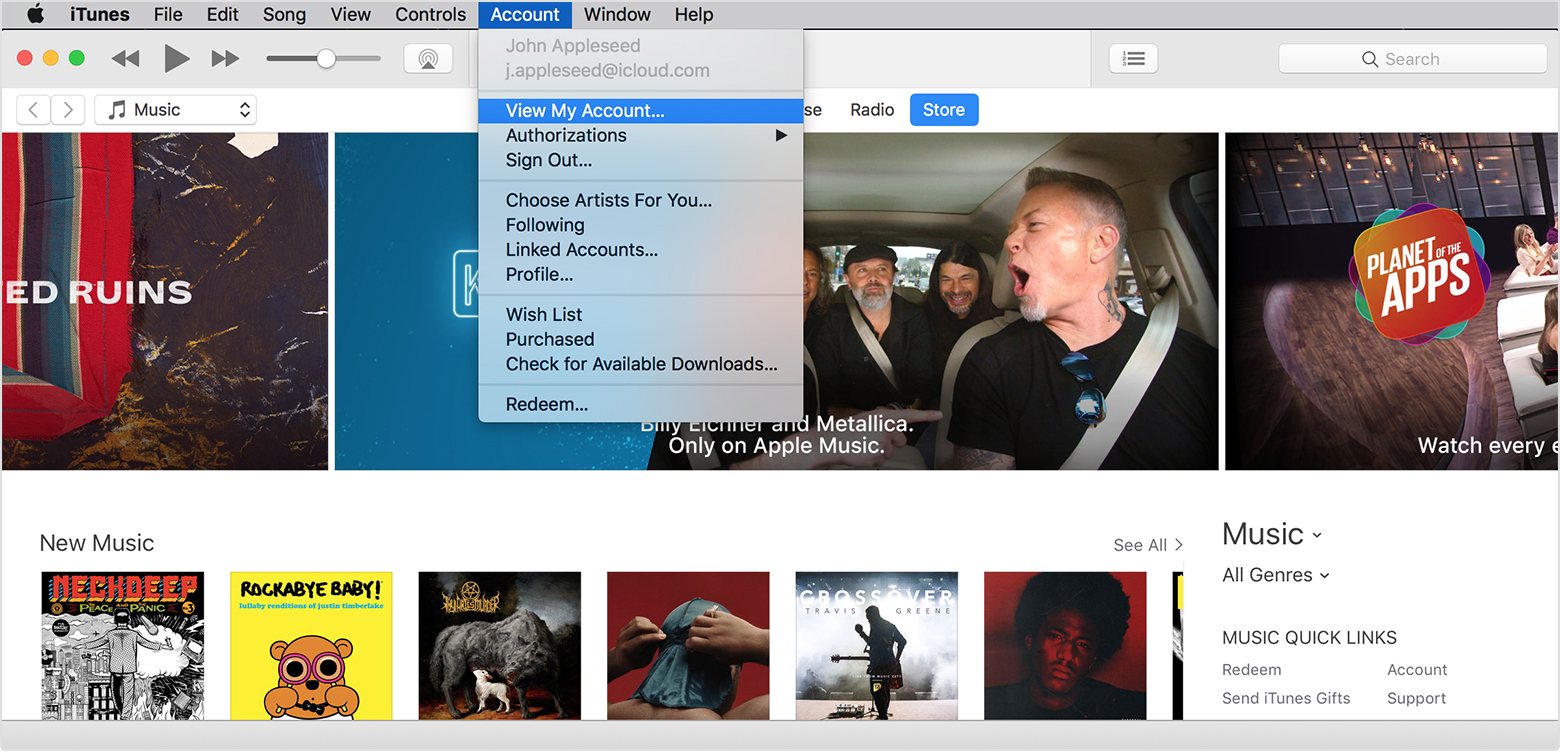Switch to the Radio tab
Viewport: 1560px width, 752px height.
click(872, 110)
